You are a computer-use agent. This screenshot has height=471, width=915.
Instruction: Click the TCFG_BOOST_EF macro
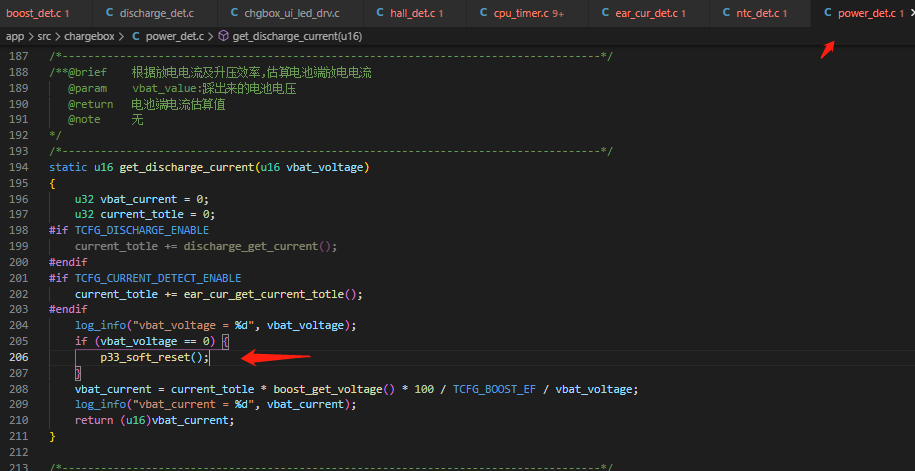pyautogui.click(x=494, y=389)
